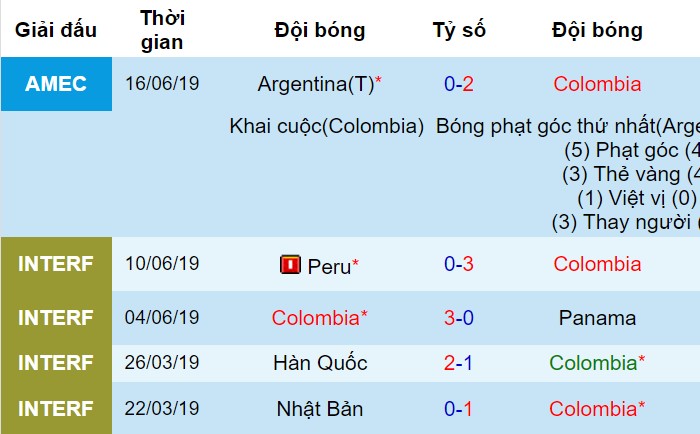This screenshot has height=434, width=700.
Task: Click the 0-2 score of Argentina match
Action: tap(458, 84)
